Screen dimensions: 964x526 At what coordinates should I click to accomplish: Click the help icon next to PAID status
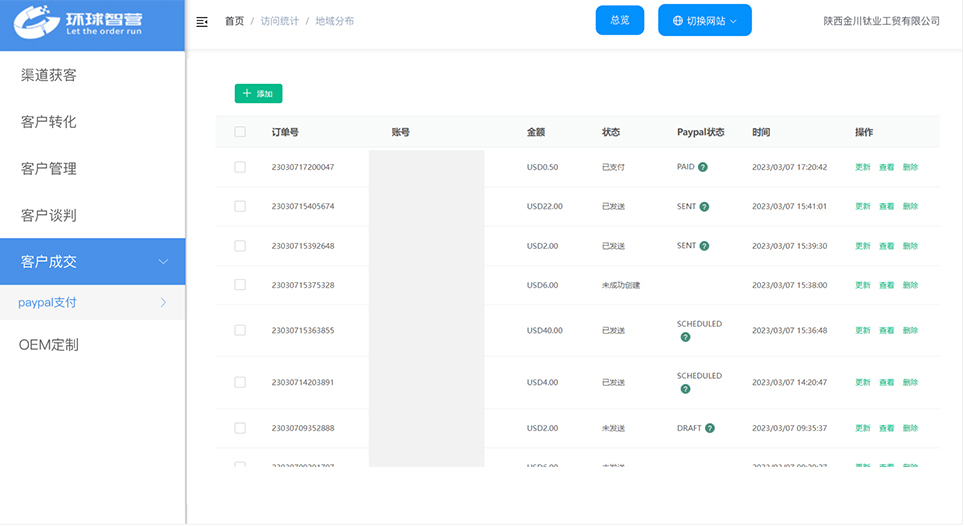click(x=703, y=167)
